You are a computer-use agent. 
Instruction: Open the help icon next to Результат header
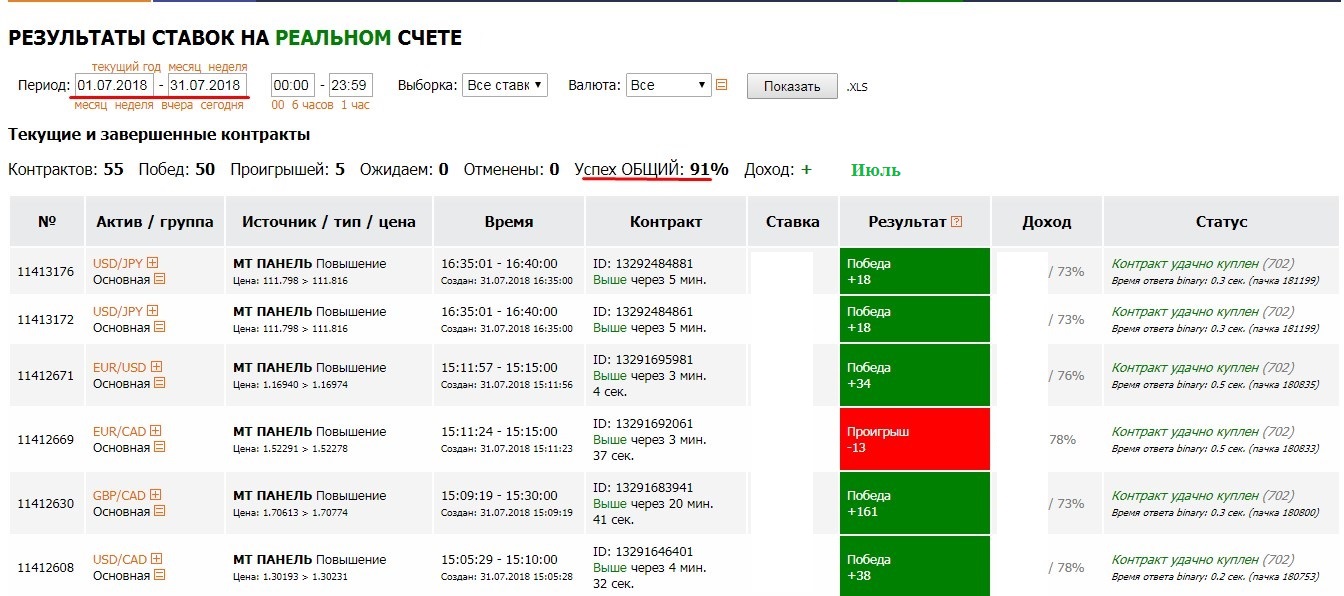pos(957,222)
